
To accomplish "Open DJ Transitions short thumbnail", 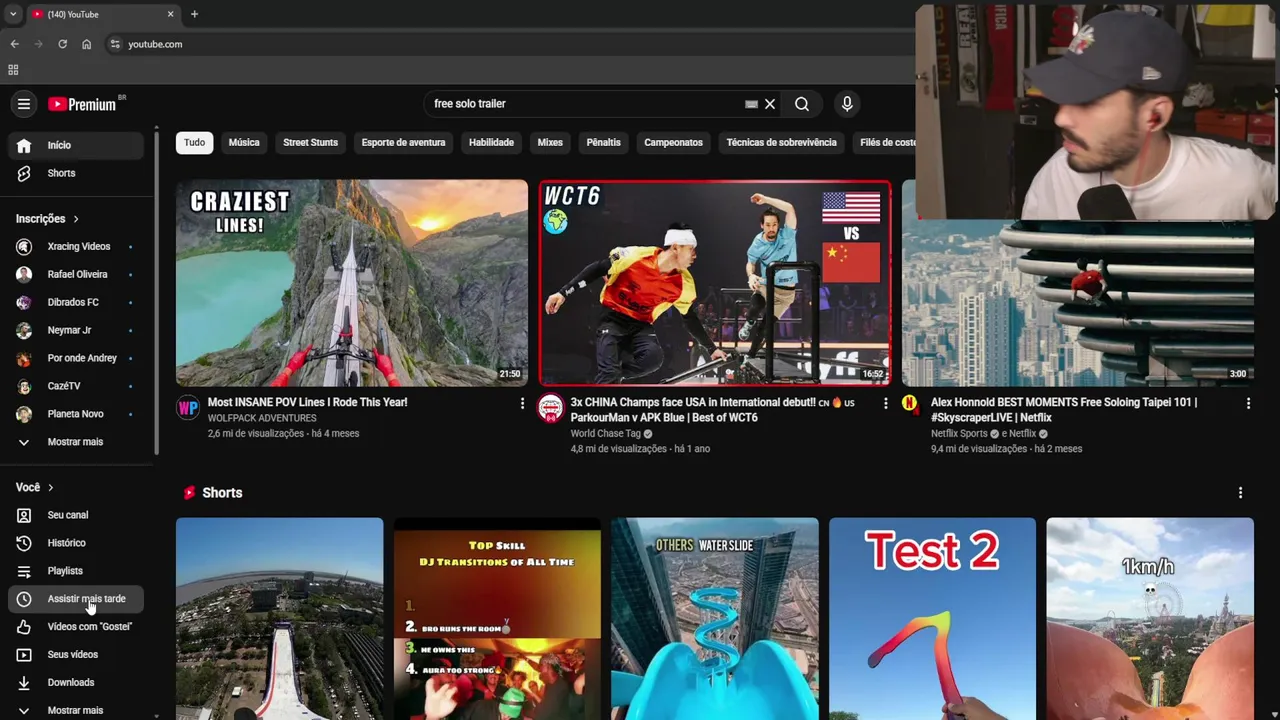I will coord(497,619).
